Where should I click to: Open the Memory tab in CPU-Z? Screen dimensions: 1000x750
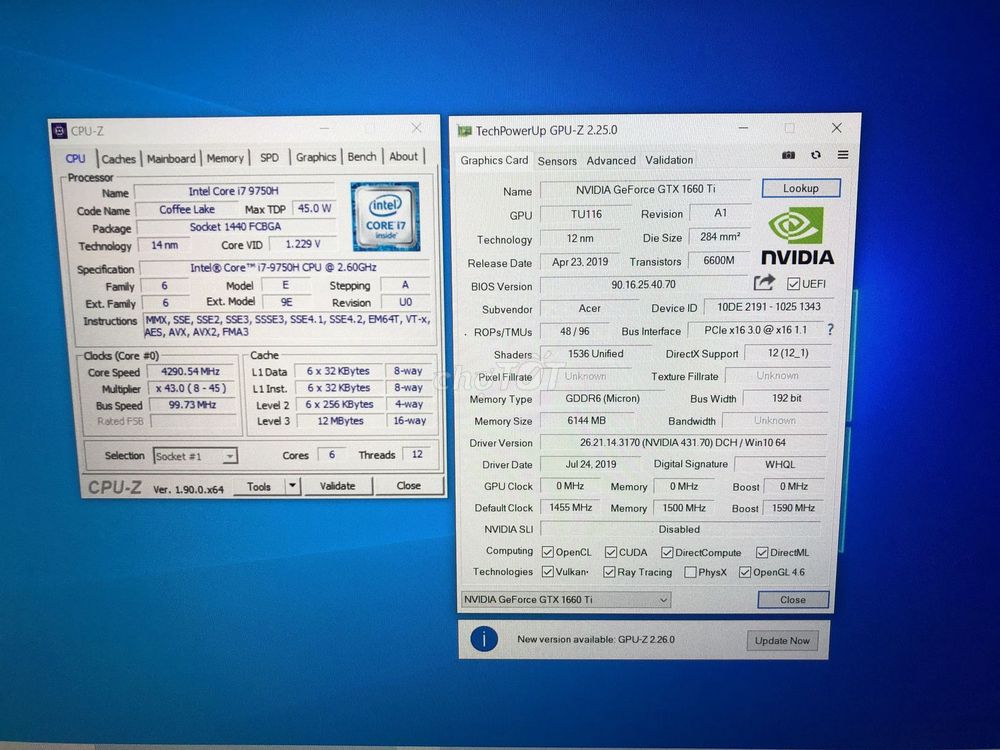[x=225, y=158]
